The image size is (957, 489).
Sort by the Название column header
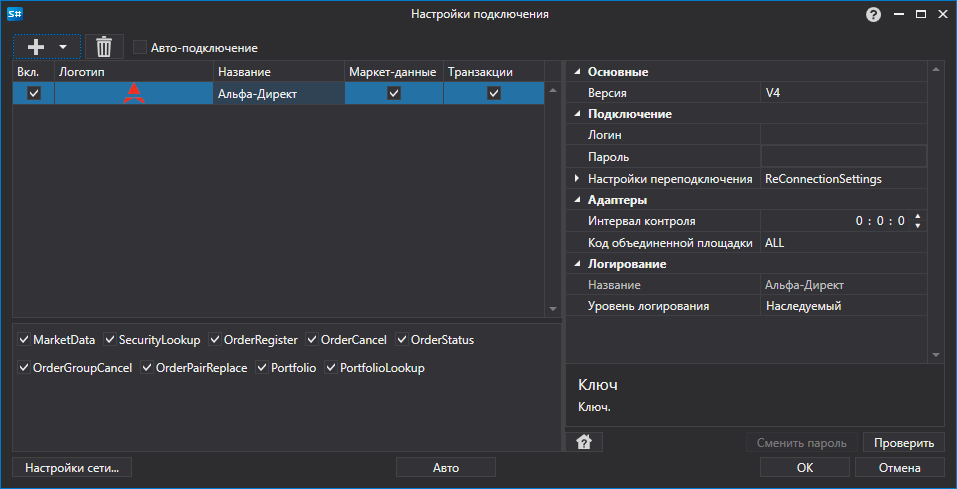(279, 72)
